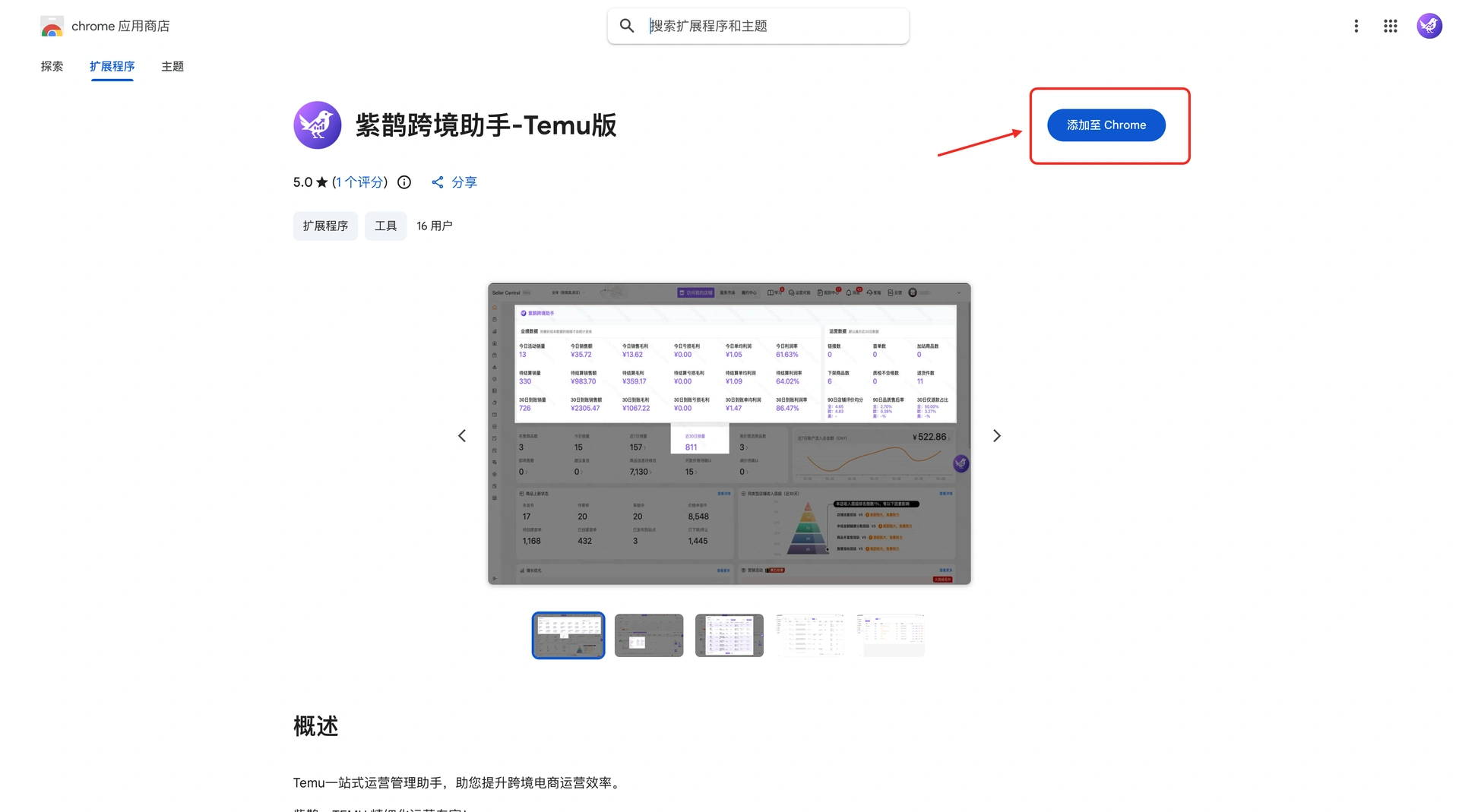Click the chrome 应用商店 title link
Image resolution: width=1459 pixels, height=812 pixels.
pos(120,27)
